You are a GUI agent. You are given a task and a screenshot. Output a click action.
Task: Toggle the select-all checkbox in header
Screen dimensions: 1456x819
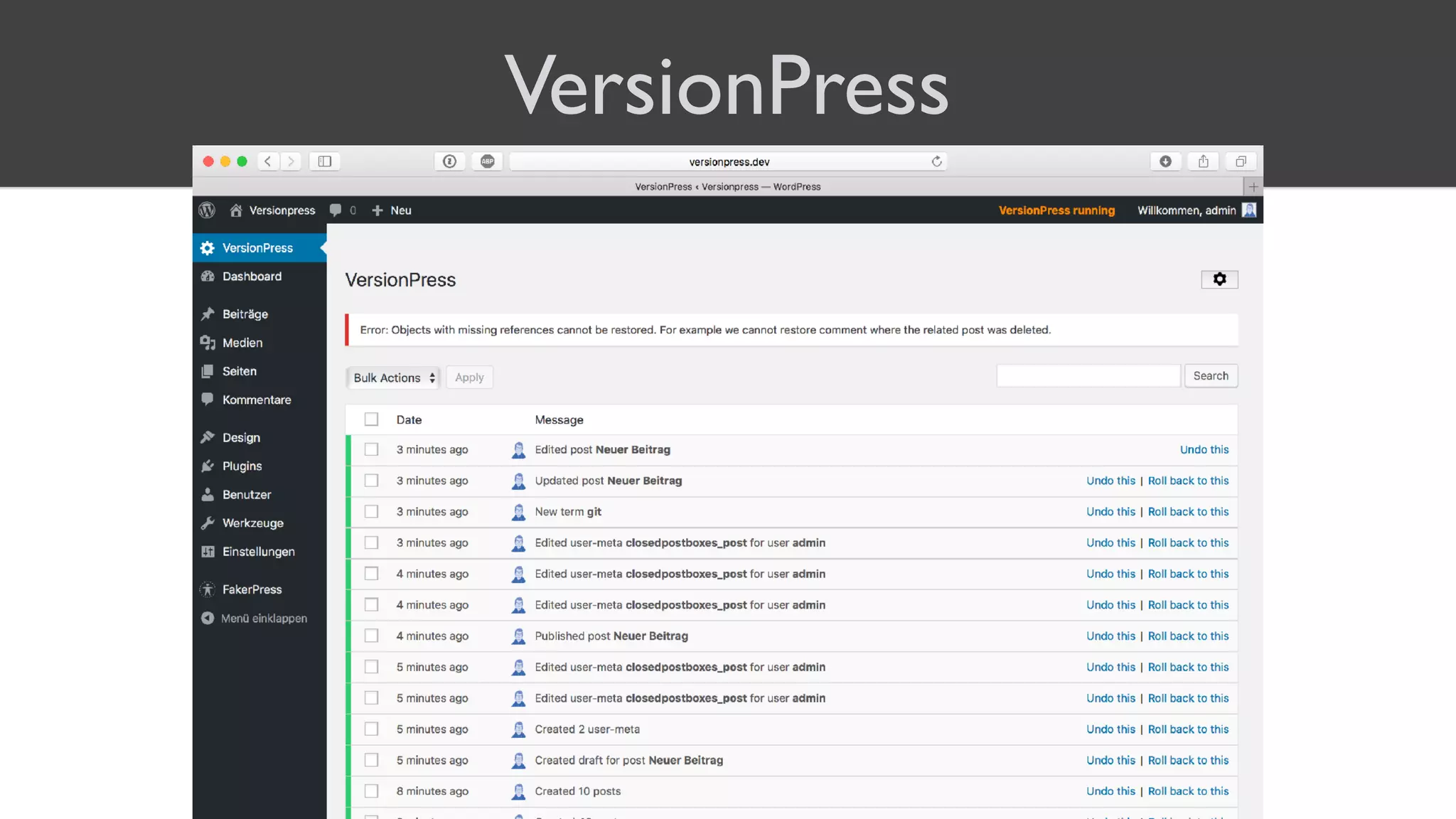[x=371, y=419]
